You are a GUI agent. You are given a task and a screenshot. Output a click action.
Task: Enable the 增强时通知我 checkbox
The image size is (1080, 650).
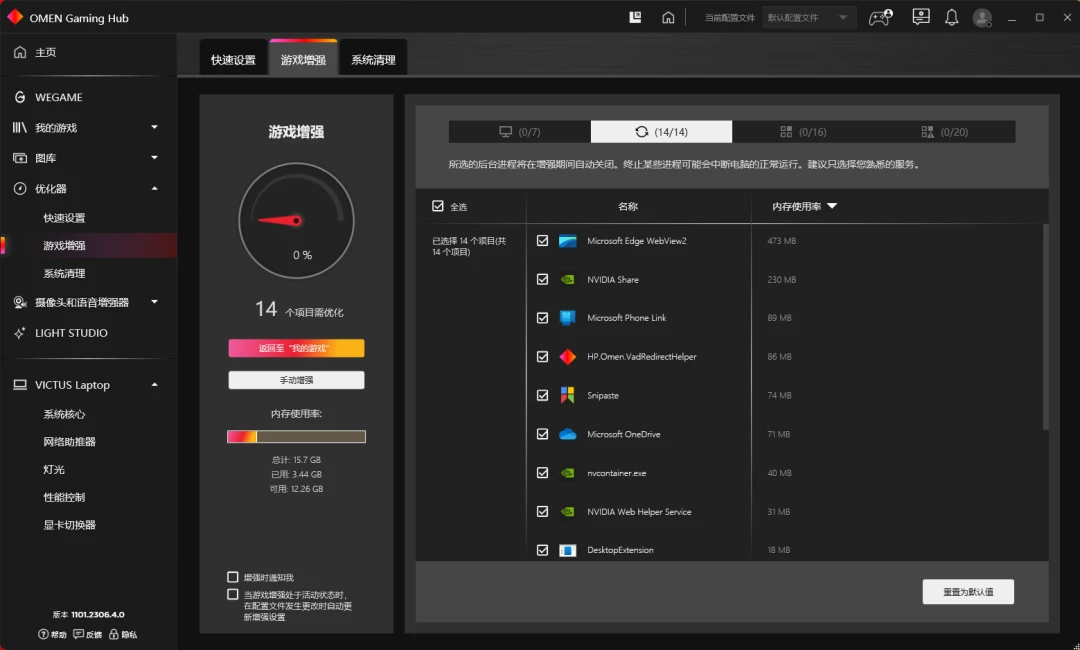coord(233,577)
